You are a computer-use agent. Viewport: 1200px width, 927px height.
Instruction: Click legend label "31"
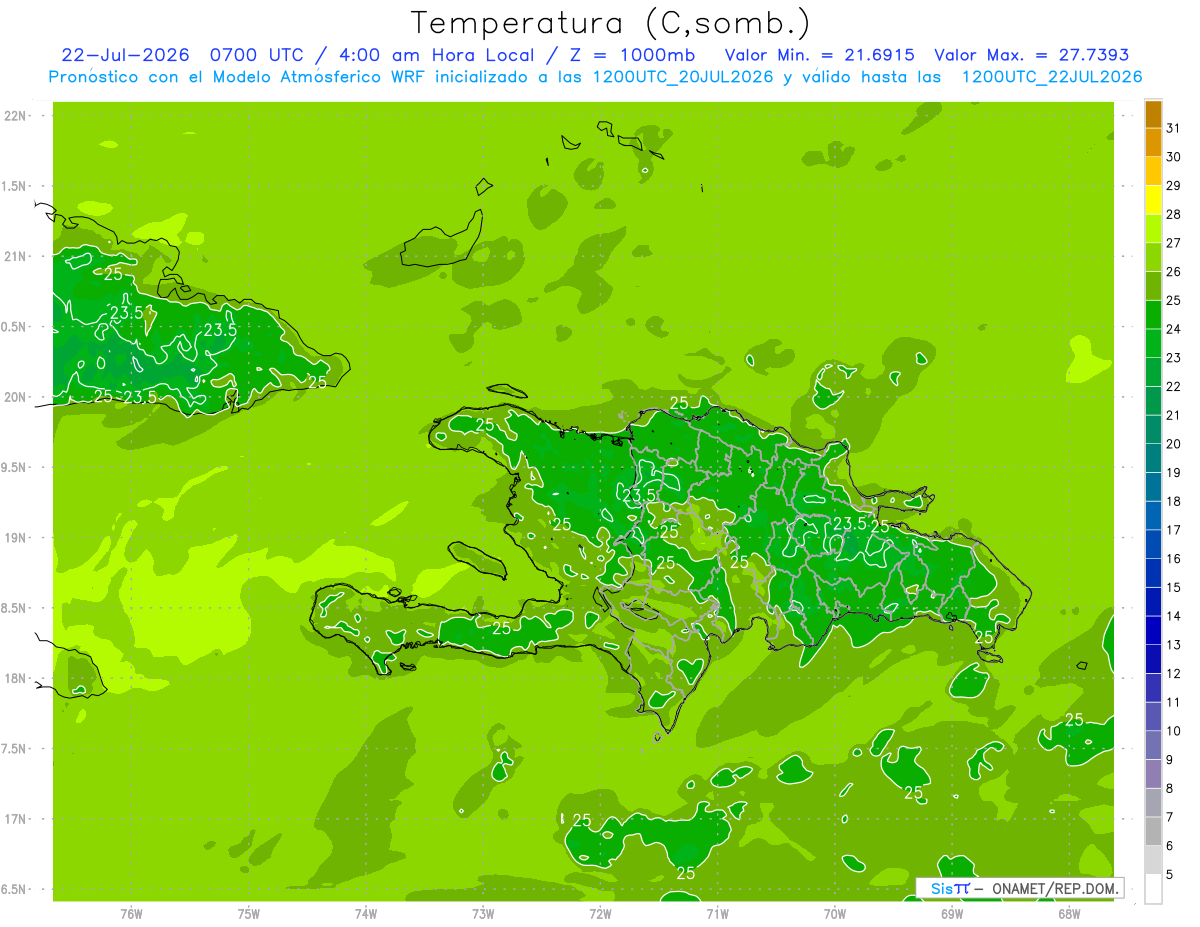coord(1174,128)
